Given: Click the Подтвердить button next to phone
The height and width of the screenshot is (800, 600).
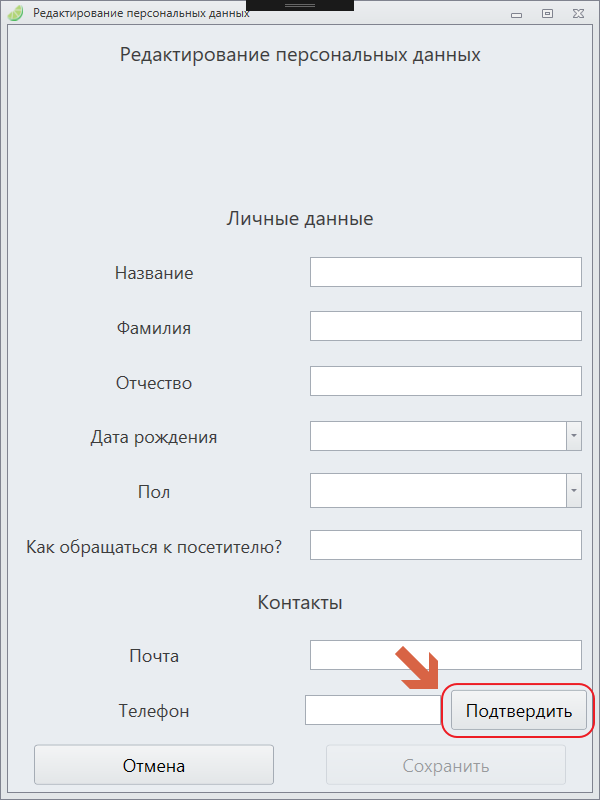Looking at the screenshot, I should point(519,711).
